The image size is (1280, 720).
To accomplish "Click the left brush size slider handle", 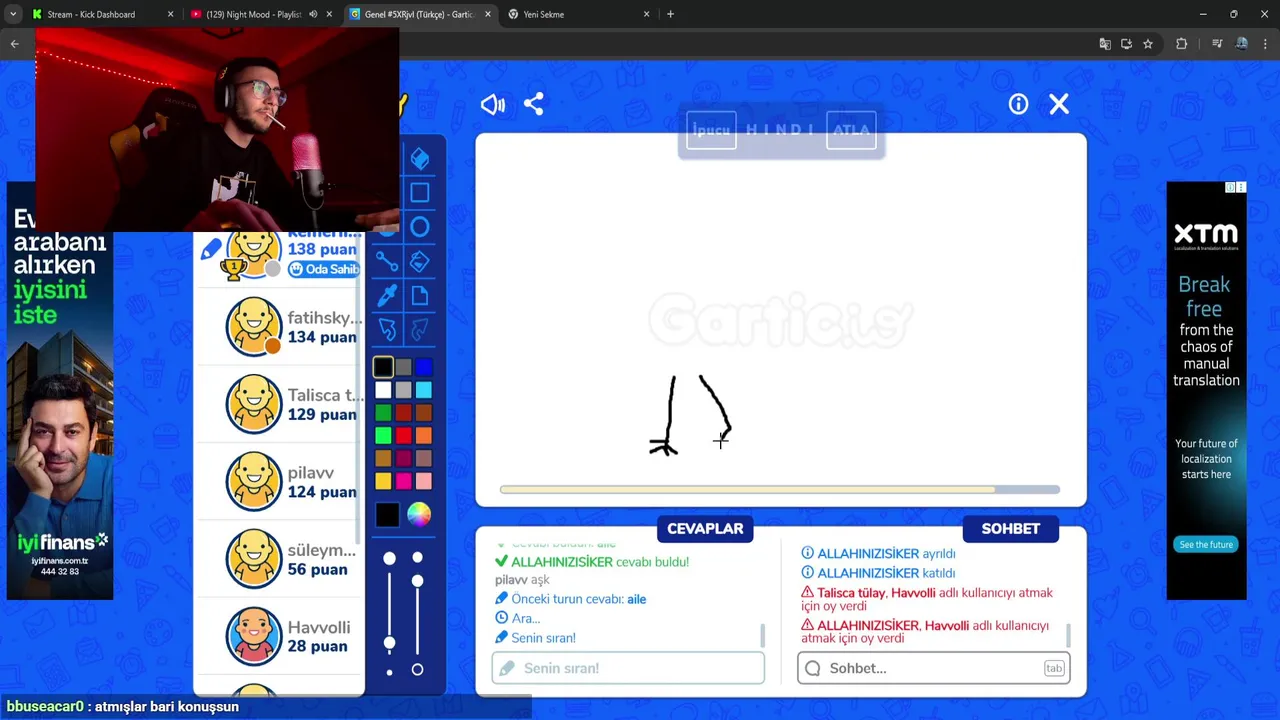I will point(390,643).
